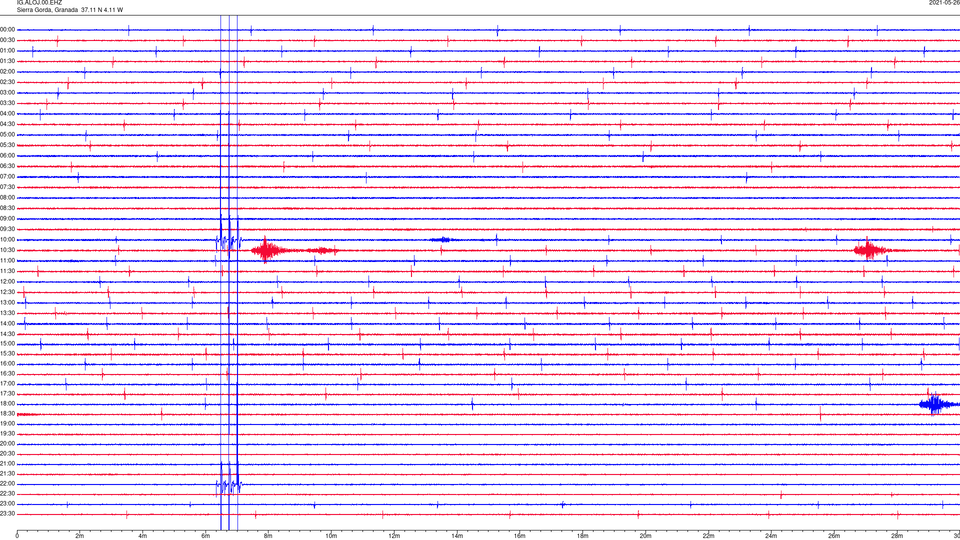This screenshot has height=540, width=960.
Task: Select the 16:00 trace time label
Action: click(8, 364)
